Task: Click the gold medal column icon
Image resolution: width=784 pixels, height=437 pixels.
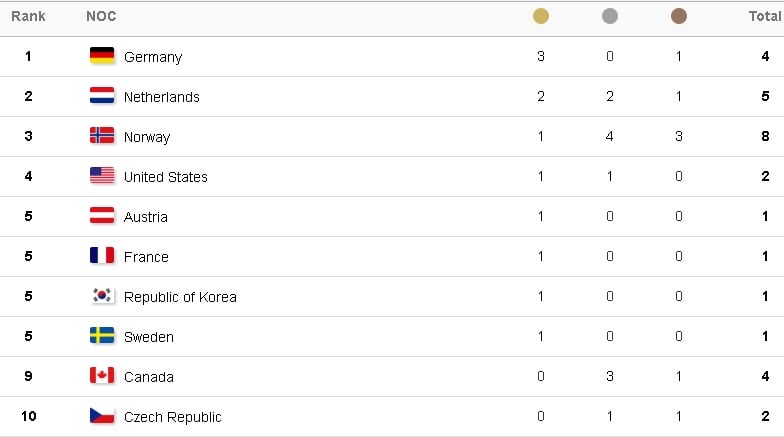Action: click(x=540, y=16)
